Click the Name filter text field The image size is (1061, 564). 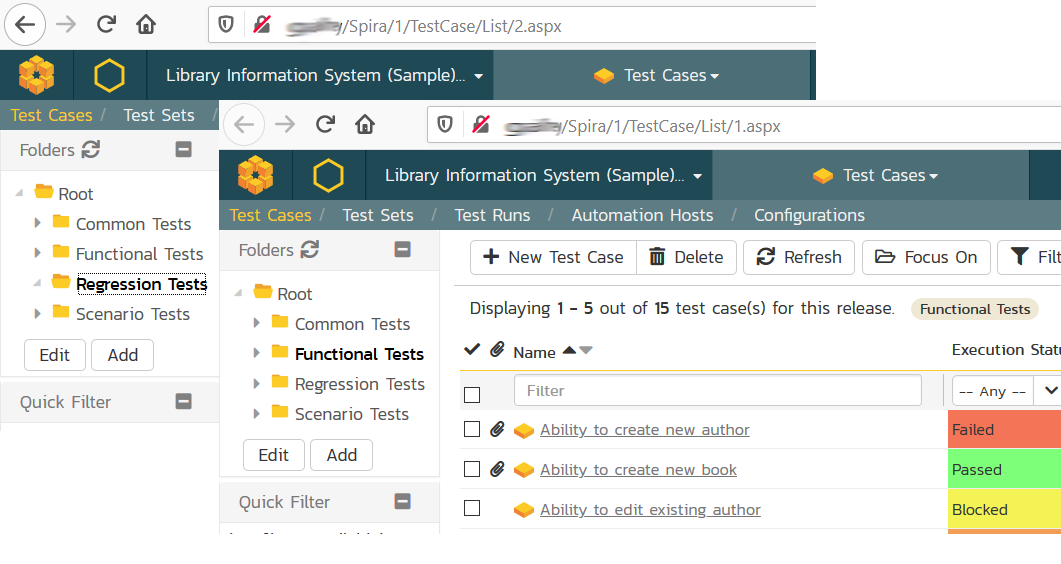717,391
